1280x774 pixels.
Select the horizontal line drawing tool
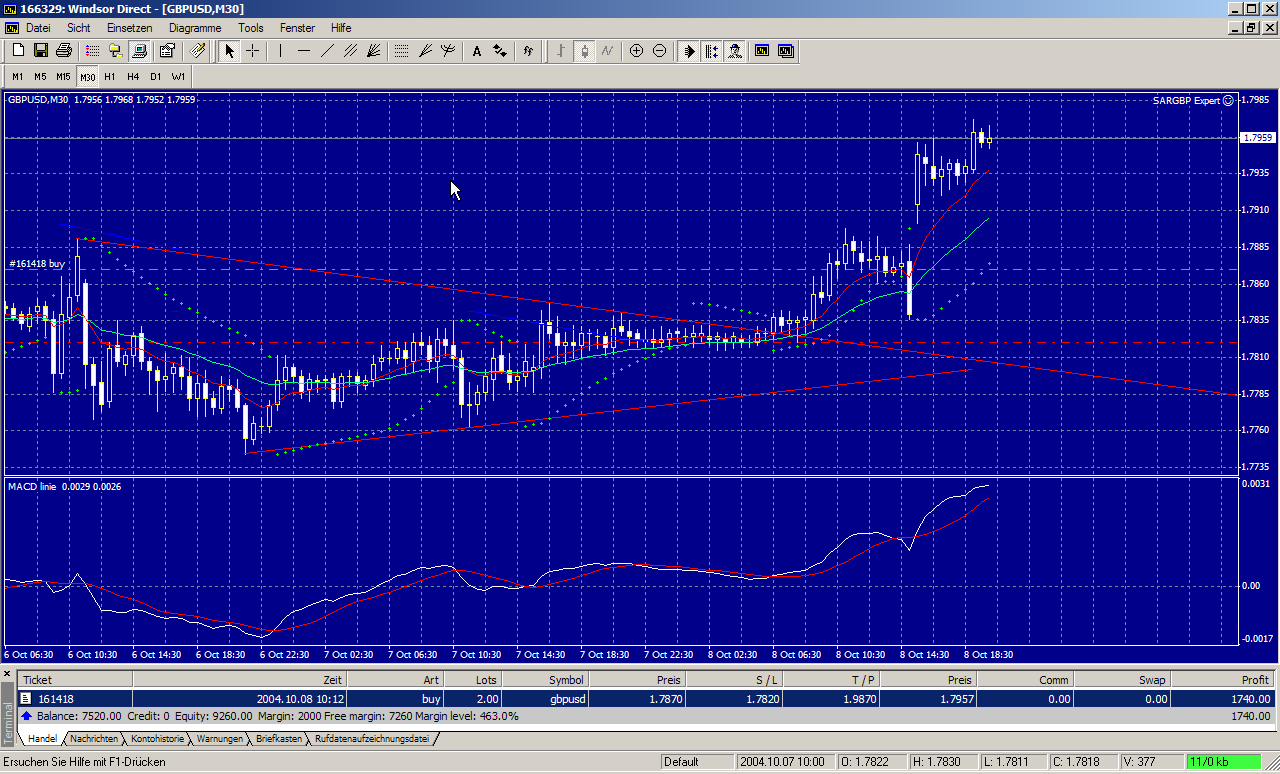tap(304, 51)
